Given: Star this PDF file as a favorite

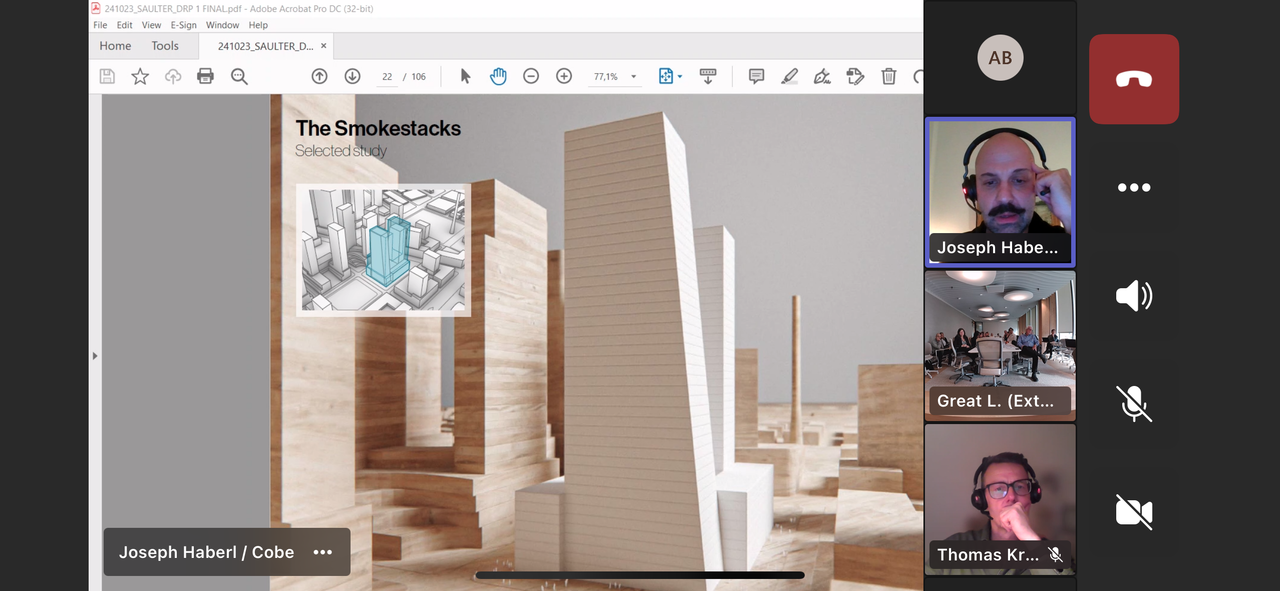Looking at the screenshot, I should pos(140,76).
